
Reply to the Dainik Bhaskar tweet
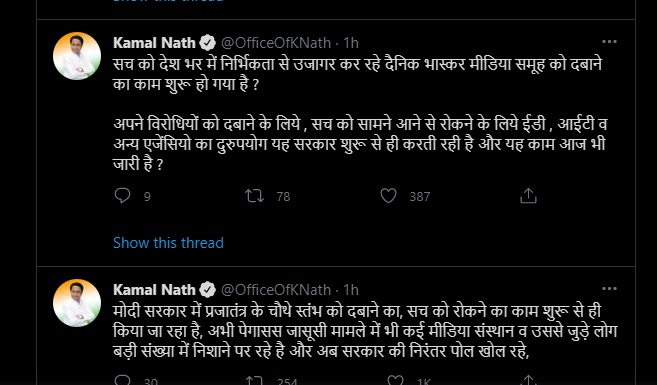(122, 196)
